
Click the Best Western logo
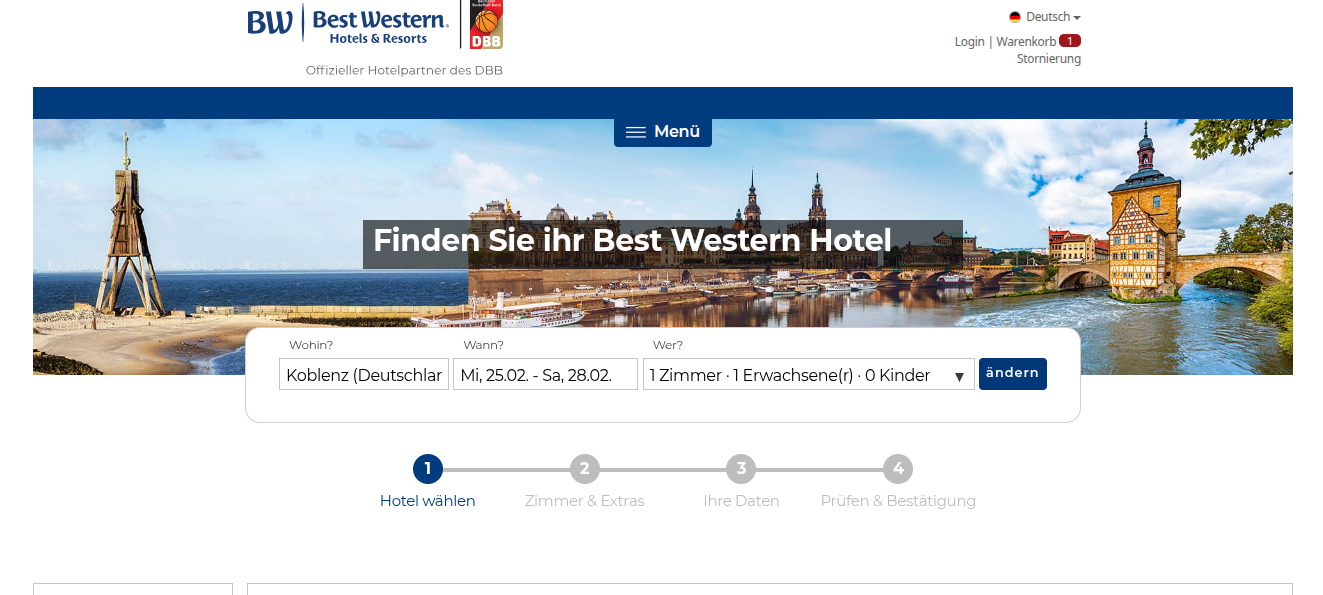348,25
